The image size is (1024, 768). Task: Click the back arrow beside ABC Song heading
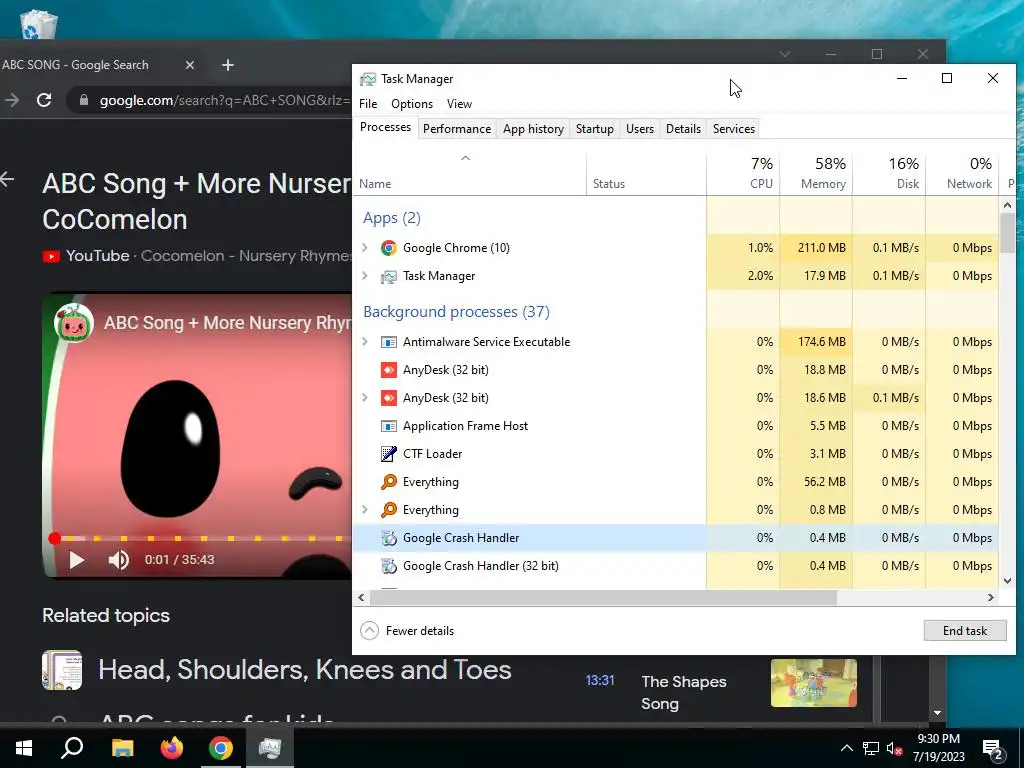pos(7,179)
